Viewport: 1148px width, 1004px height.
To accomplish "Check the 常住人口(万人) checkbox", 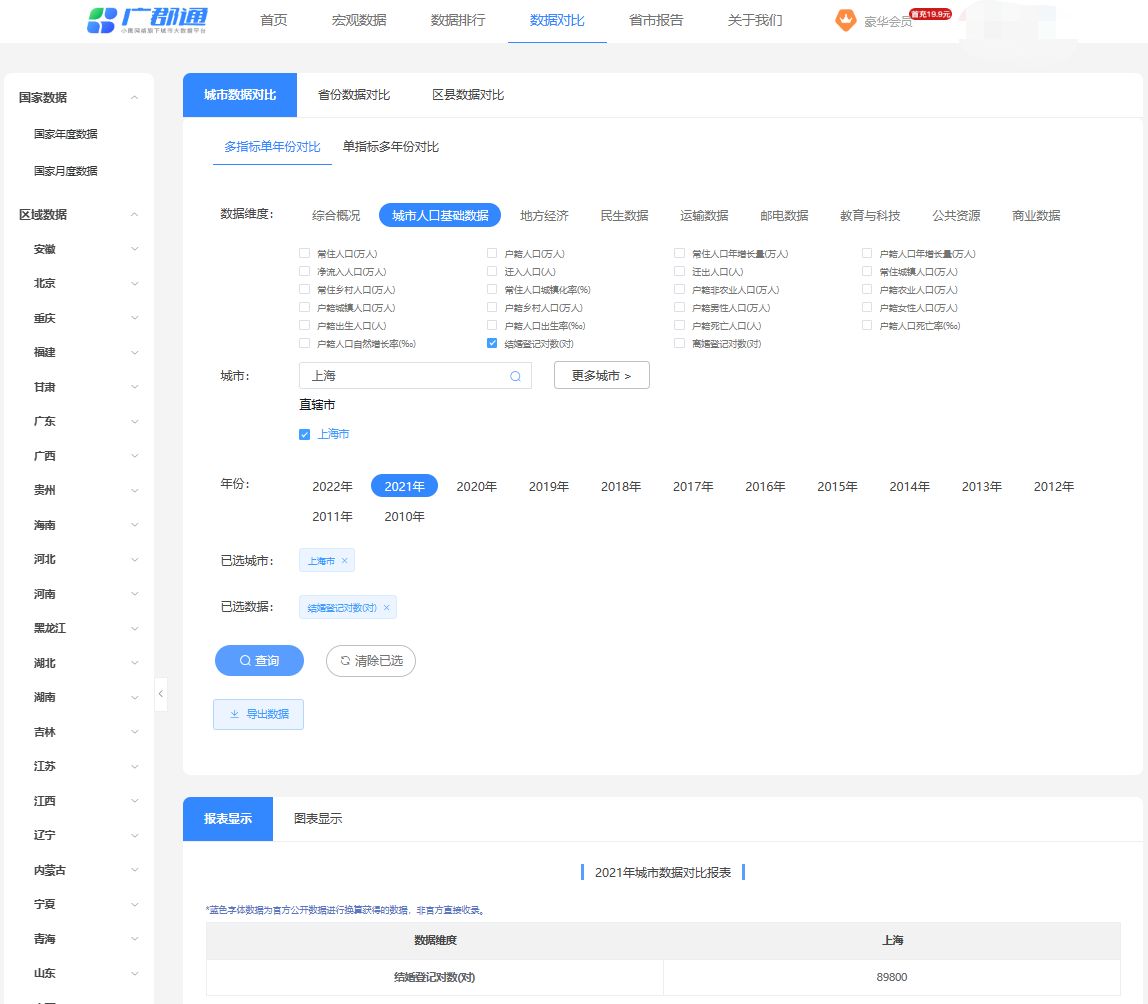I will (304, 253).
